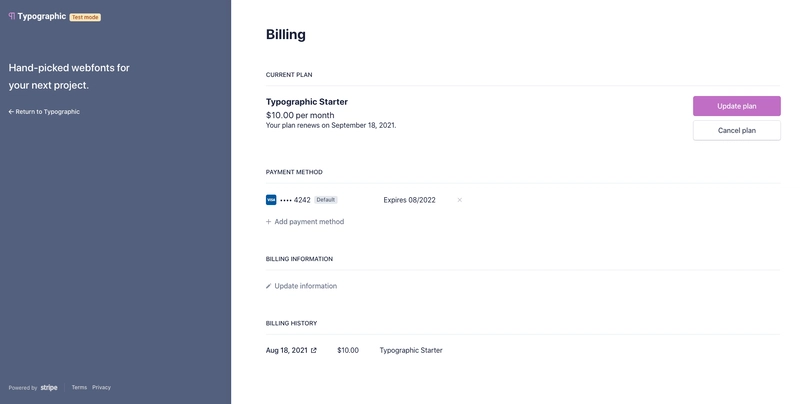Image resolution: width=800 pixels, height=404 pixels.
Task: Click the Update information link
Action: click(x=301, y=286)
